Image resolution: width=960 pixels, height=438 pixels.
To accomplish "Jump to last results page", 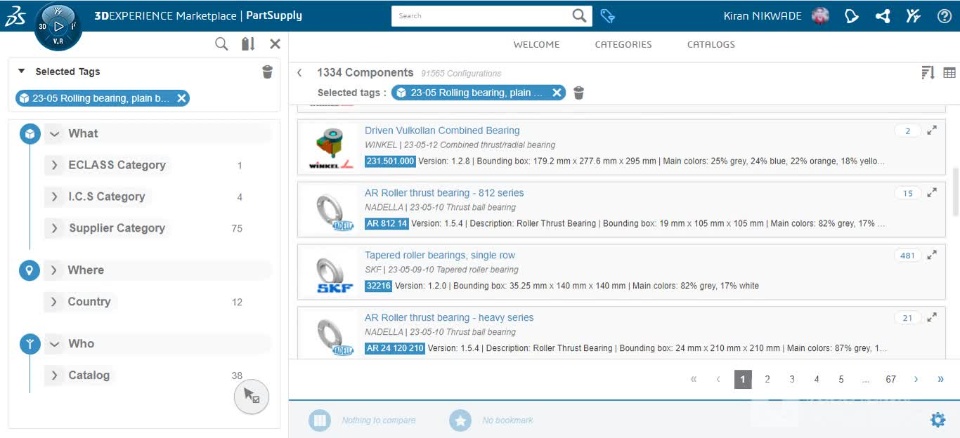I will pyautogui.click(x=940, y=379).
